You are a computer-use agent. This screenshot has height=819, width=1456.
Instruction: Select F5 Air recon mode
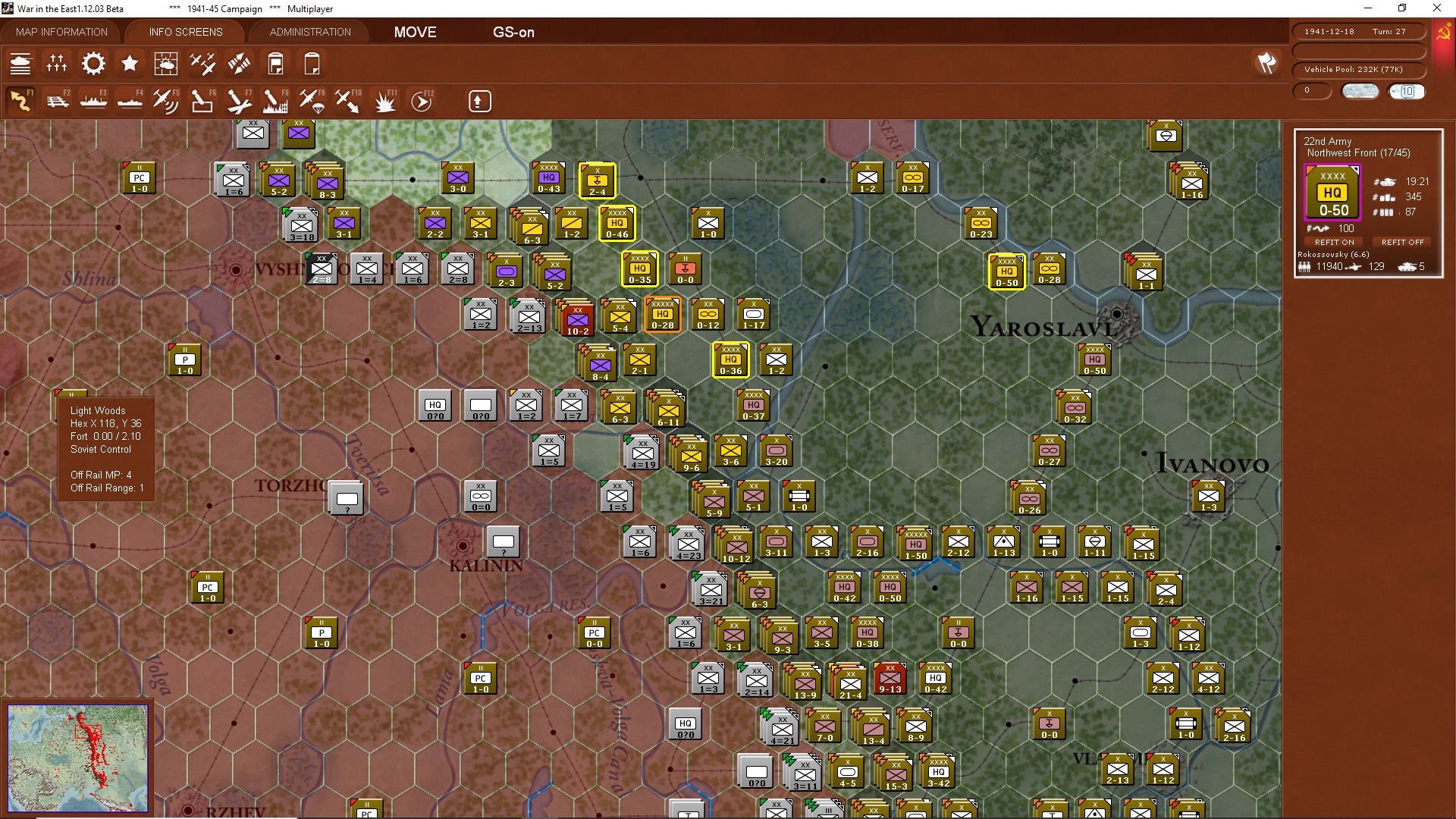(x=166, y=101)
